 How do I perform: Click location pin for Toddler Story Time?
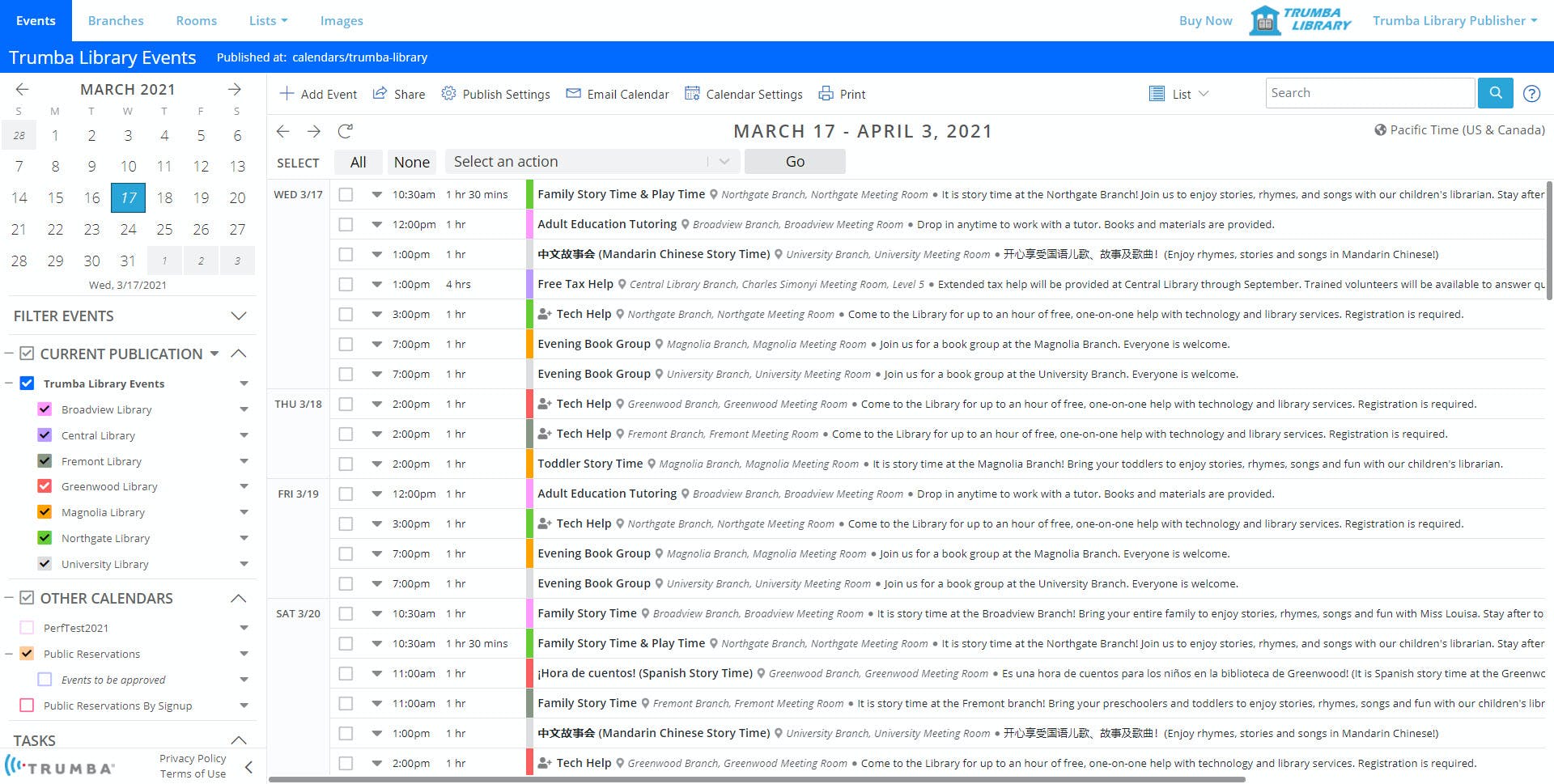click(652, 464)
